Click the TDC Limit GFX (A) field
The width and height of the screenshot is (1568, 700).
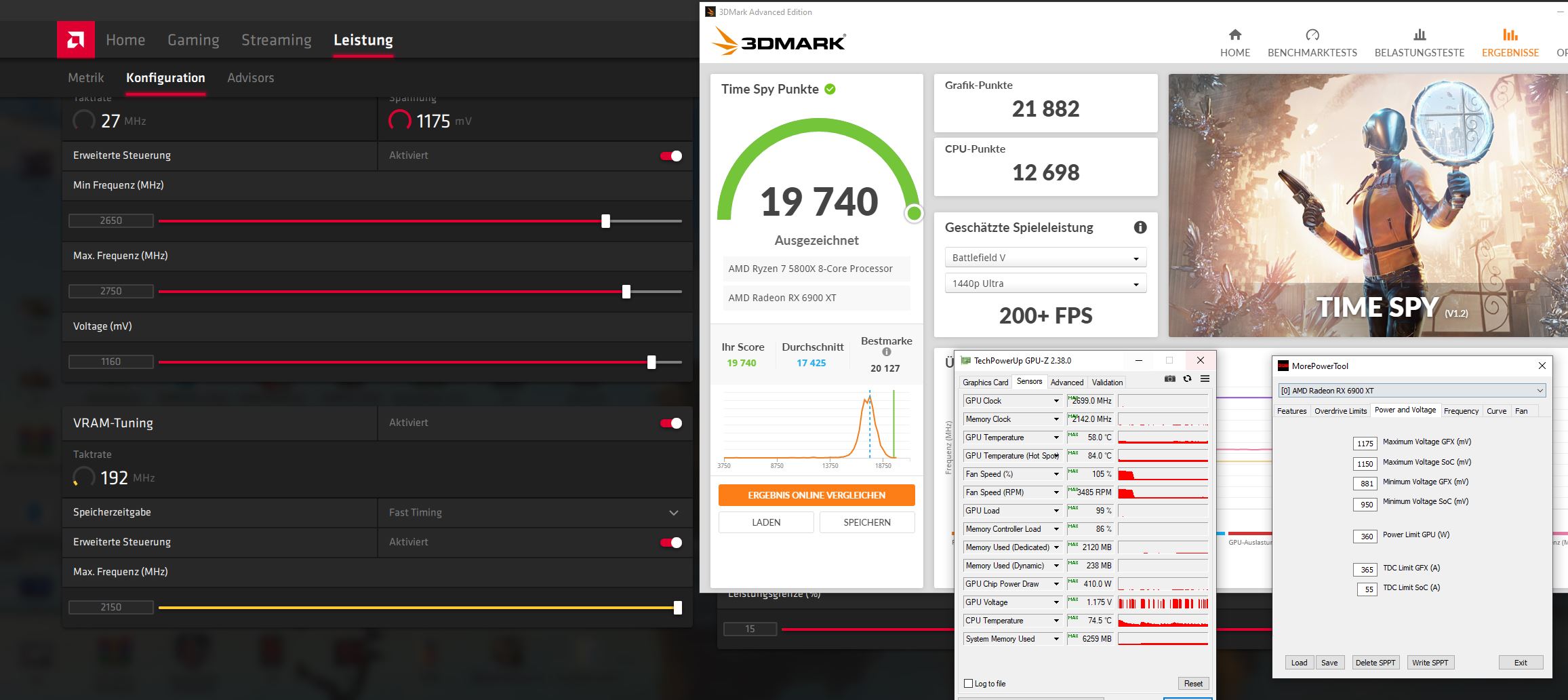click(1365, 570)
